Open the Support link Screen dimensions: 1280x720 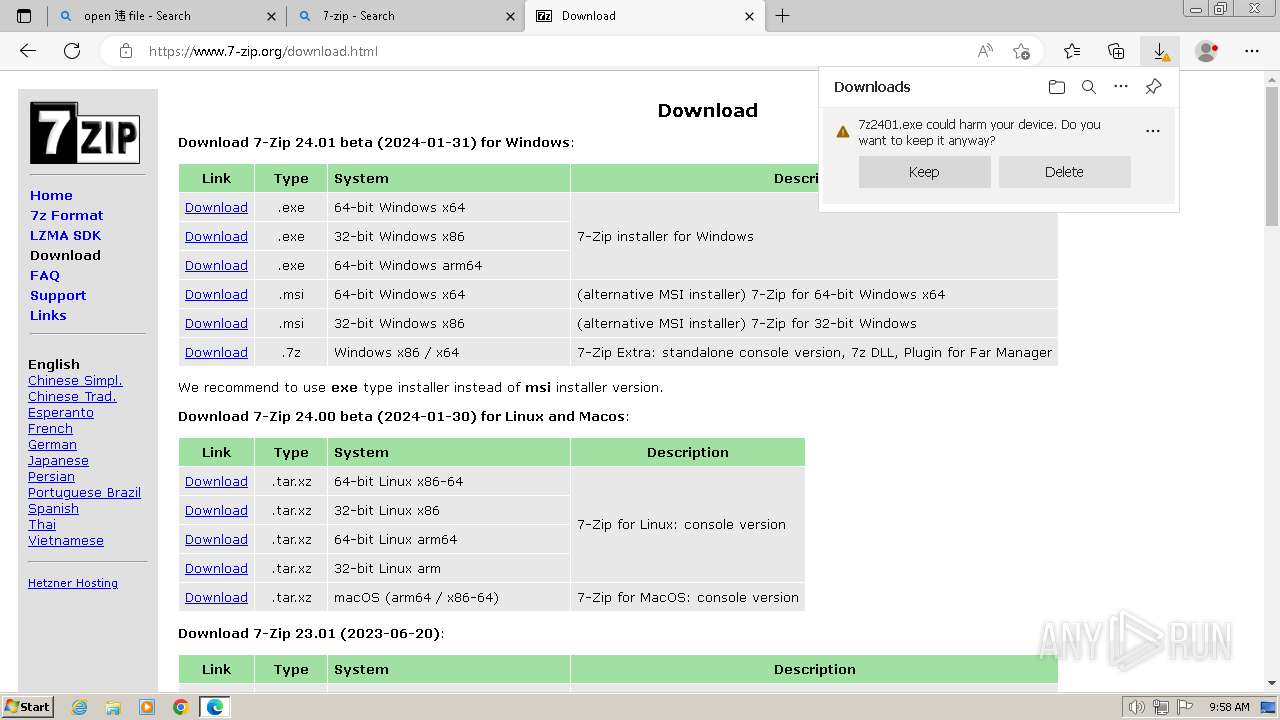[58, 295]
